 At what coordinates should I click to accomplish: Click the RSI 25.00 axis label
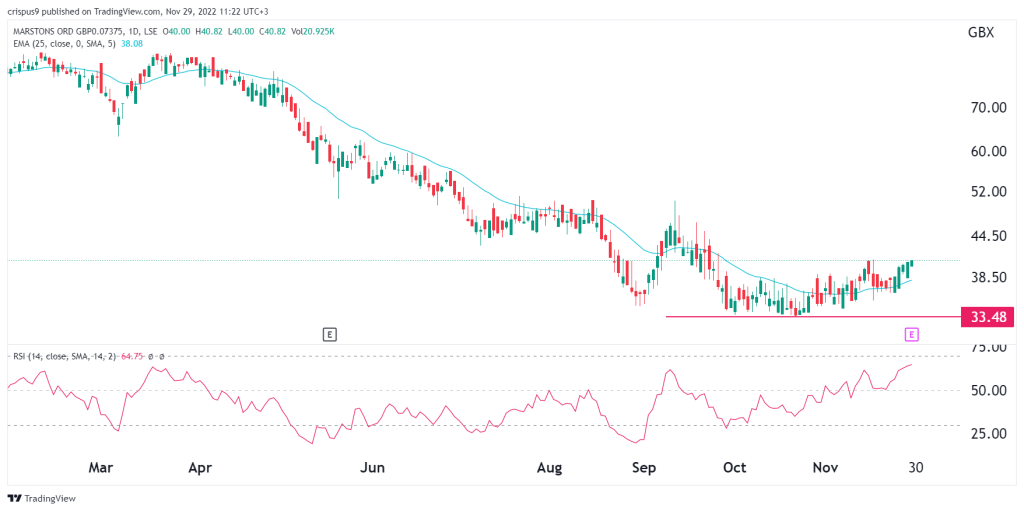tap(986, 434)
